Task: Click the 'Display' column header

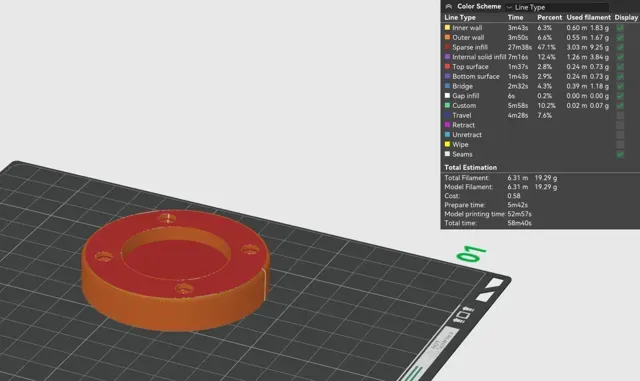Action: click(x=626, y=17)
